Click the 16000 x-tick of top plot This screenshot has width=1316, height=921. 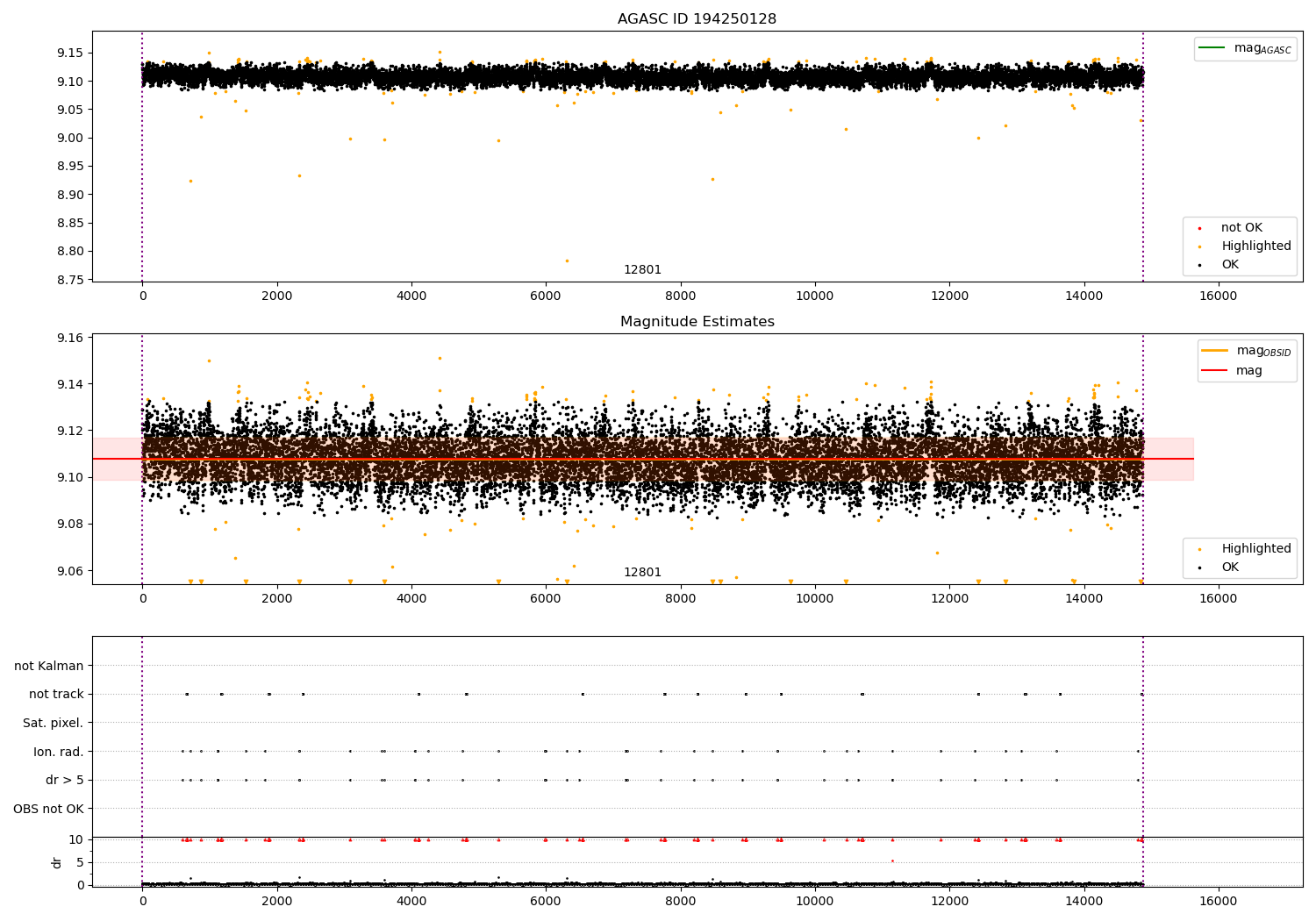click(x=1218, y=296)
